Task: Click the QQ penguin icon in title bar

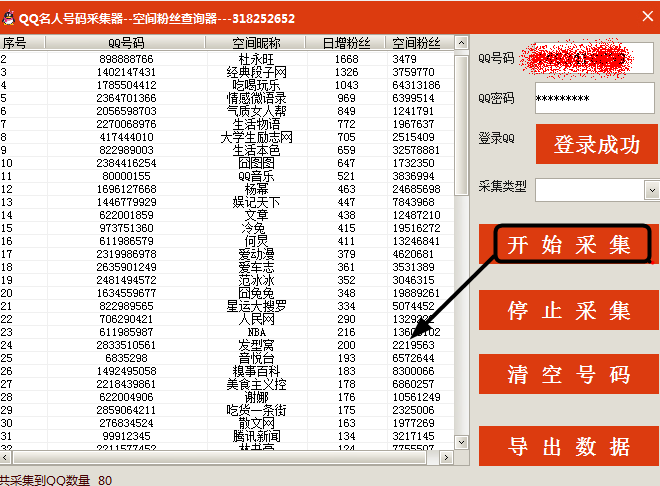Action: pos(8,18)
